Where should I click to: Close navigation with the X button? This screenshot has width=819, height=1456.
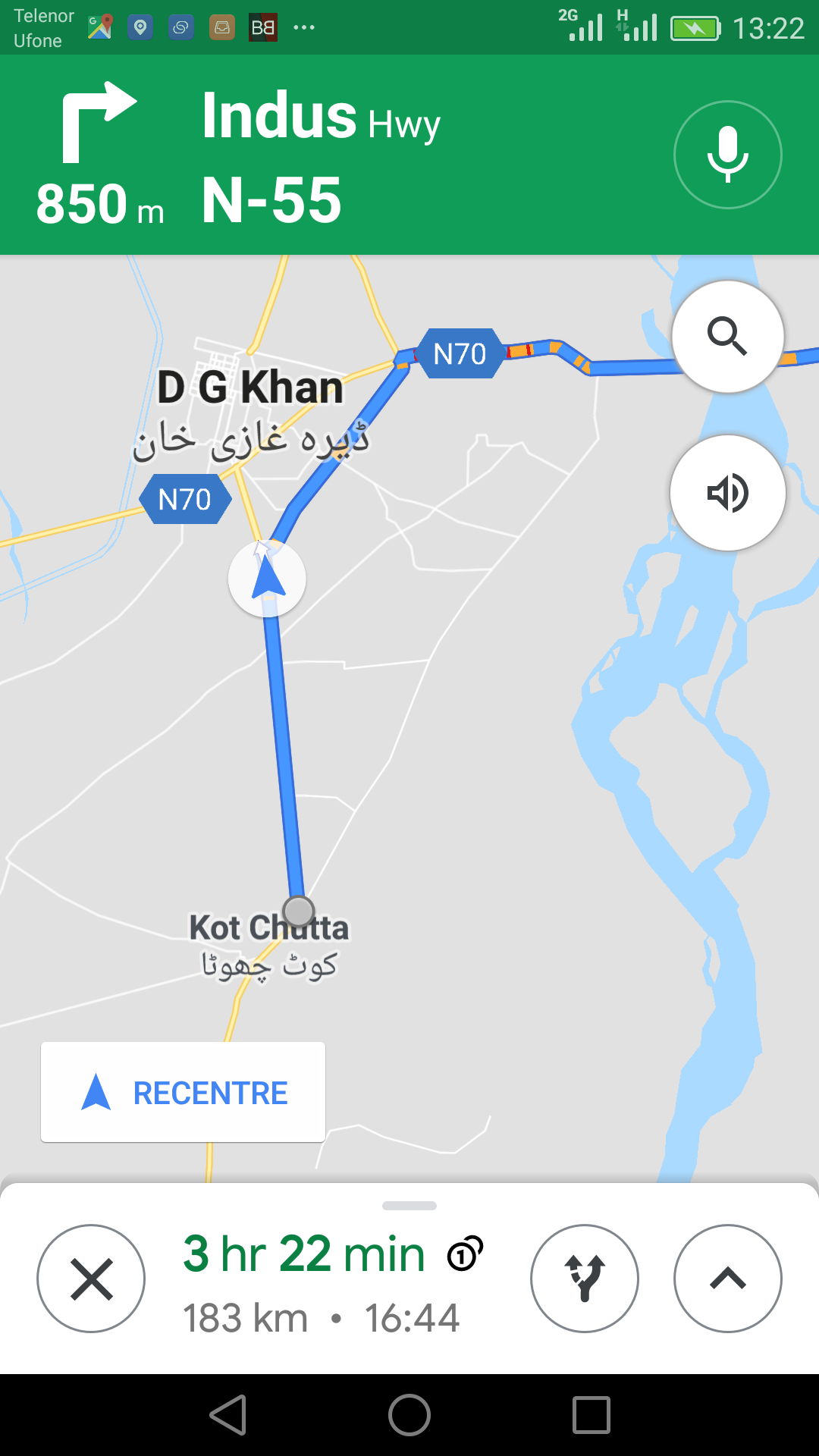click(x=91, y=1279)
